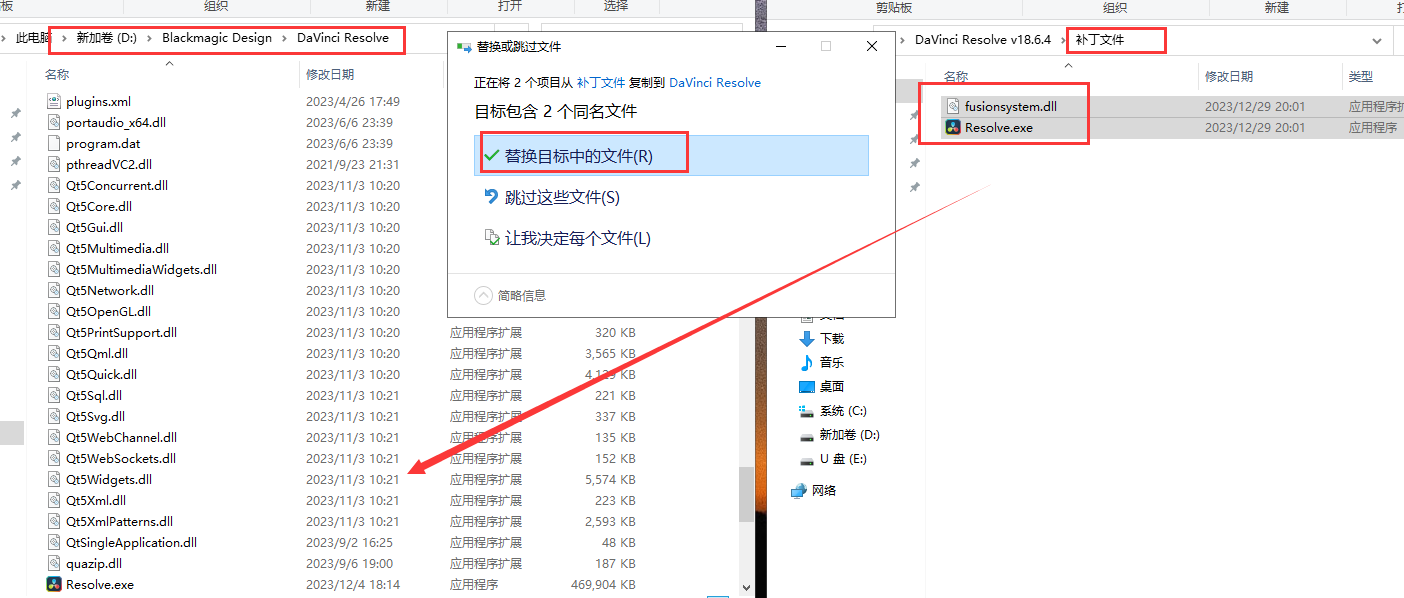Click DaVinci Resolve segment in the left address bar
This screenshot has height=598, width=1404.
(x=343, y=38)
